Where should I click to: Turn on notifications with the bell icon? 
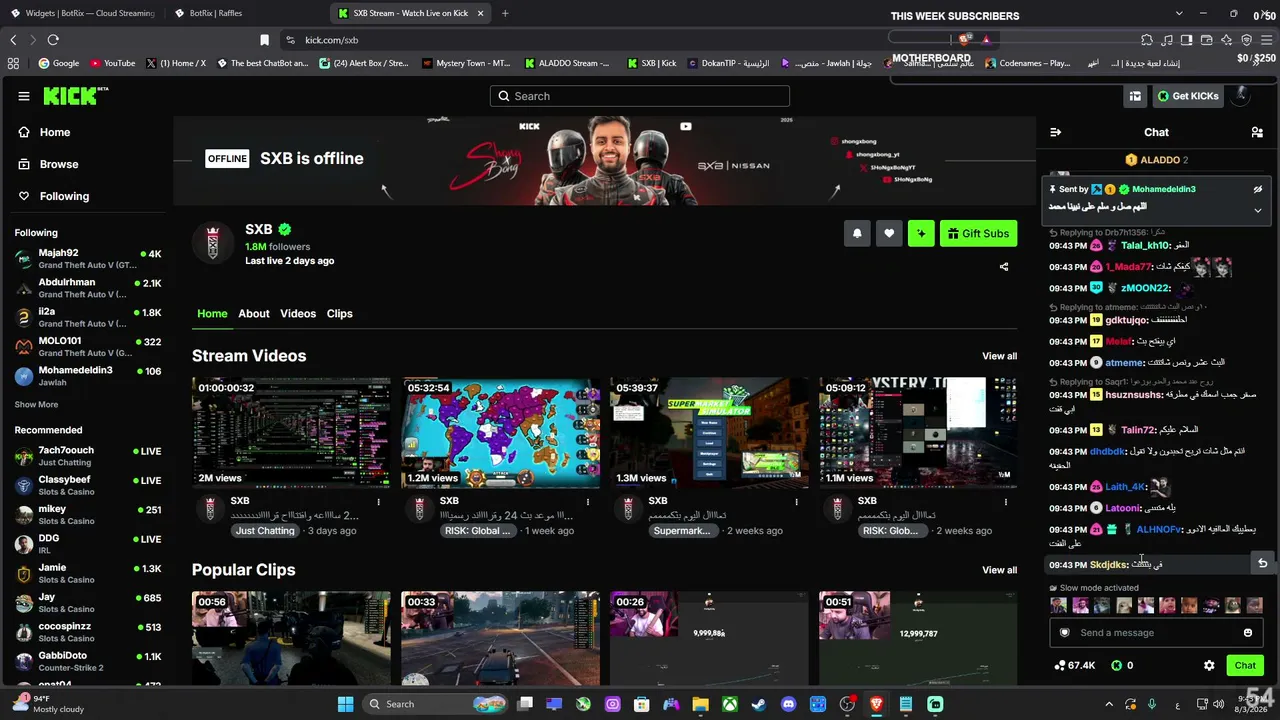point(857,234)
